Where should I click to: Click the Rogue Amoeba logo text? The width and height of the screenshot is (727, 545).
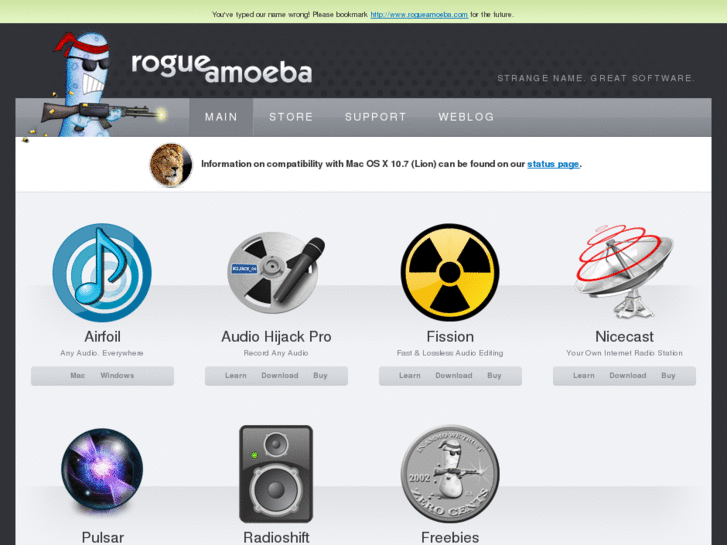(x=222, y=69)
